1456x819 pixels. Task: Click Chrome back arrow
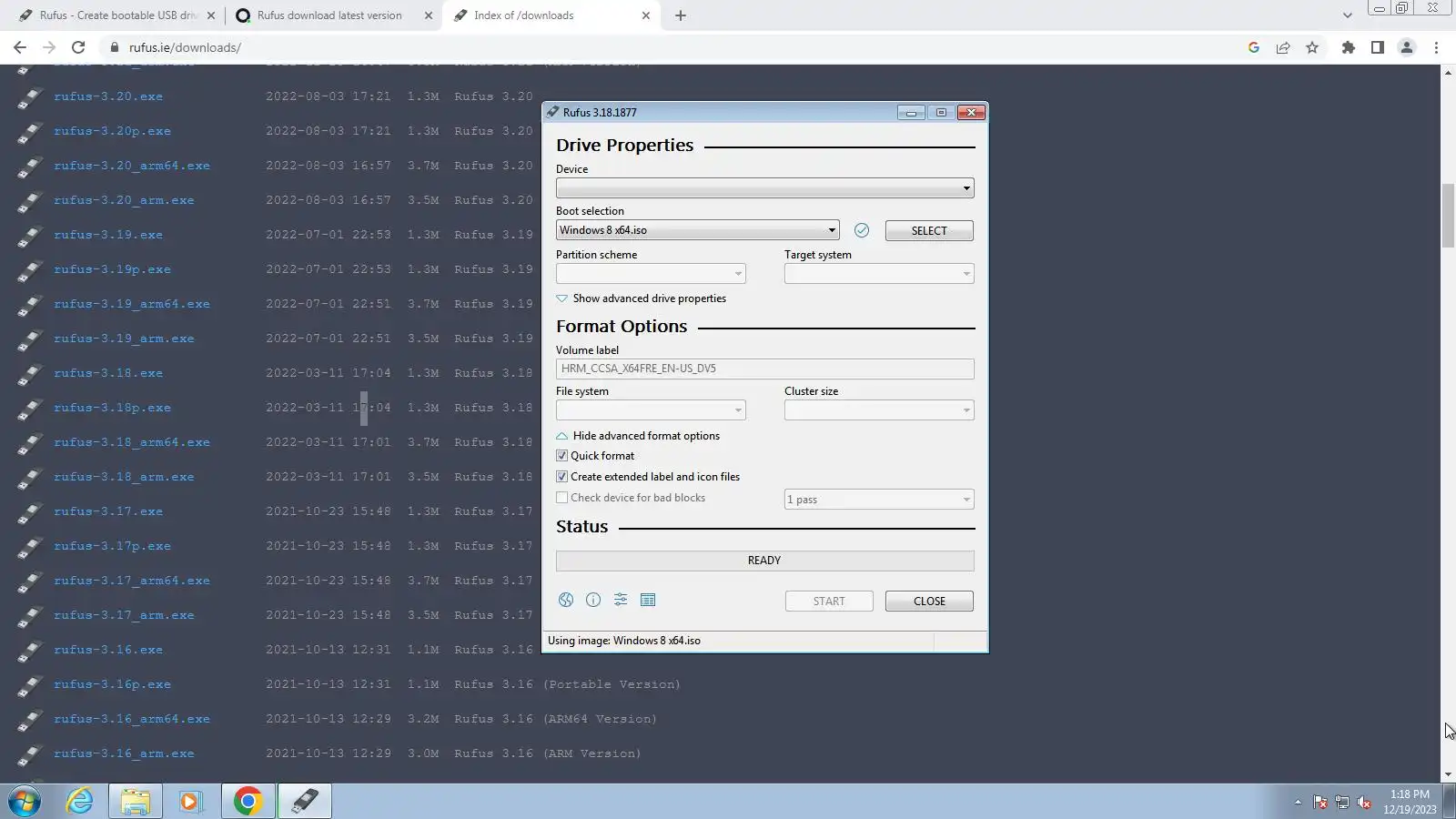pyautogui.click(x=20, y=47)
